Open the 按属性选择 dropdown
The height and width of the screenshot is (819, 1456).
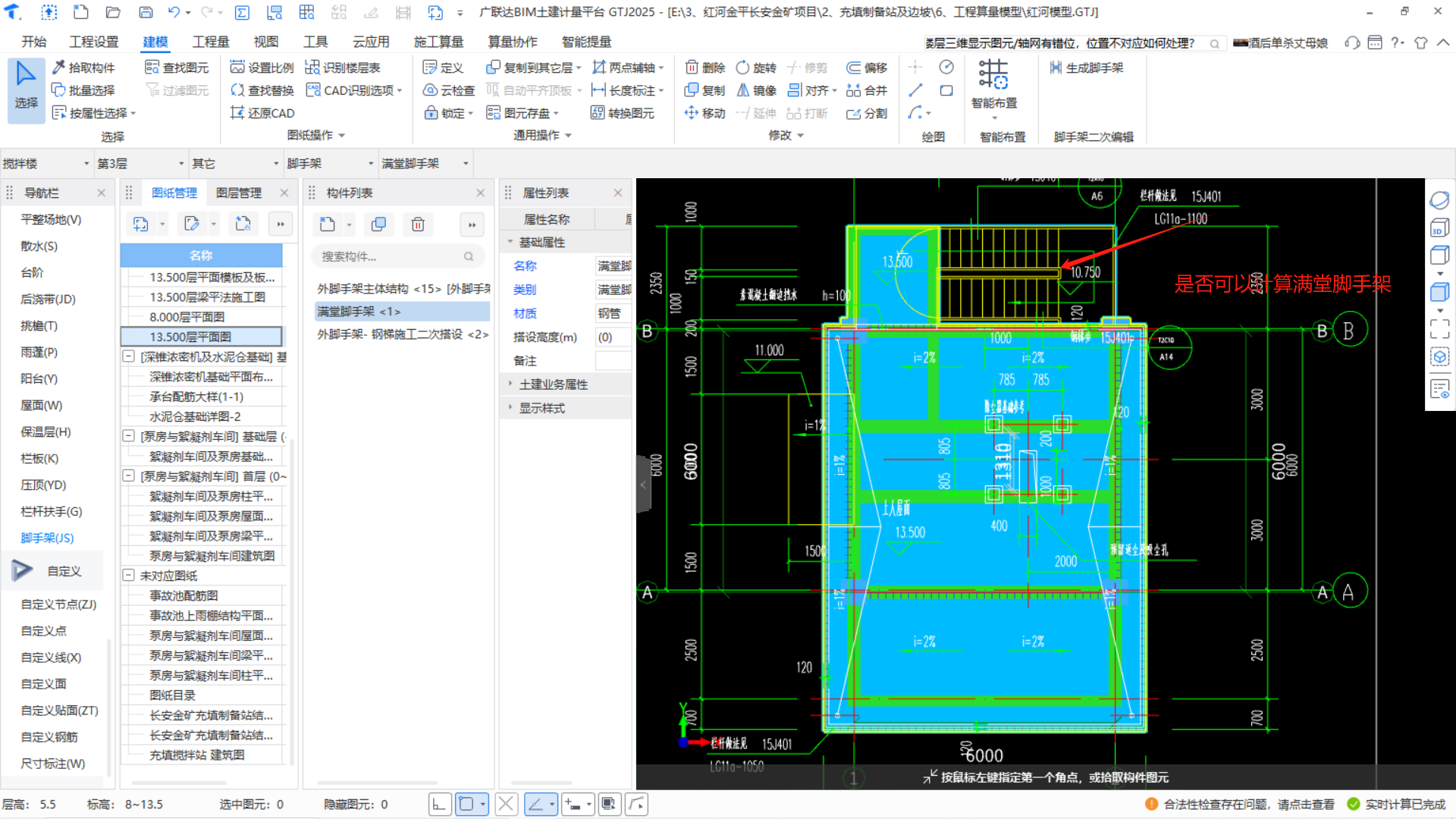[93, 113]
